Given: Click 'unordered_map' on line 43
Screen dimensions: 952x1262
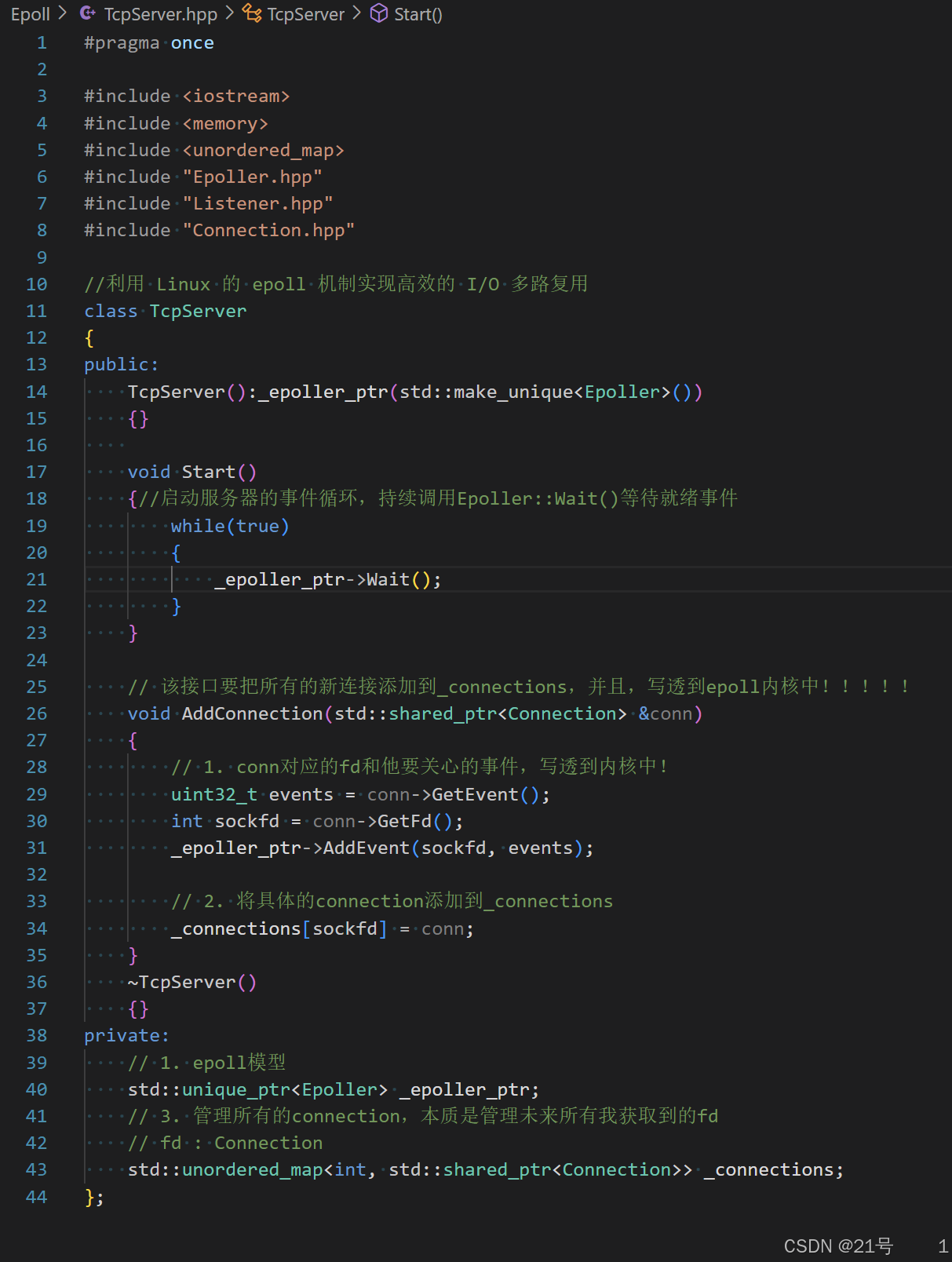Looking at the screenshot, I should tap(252, 1169).
